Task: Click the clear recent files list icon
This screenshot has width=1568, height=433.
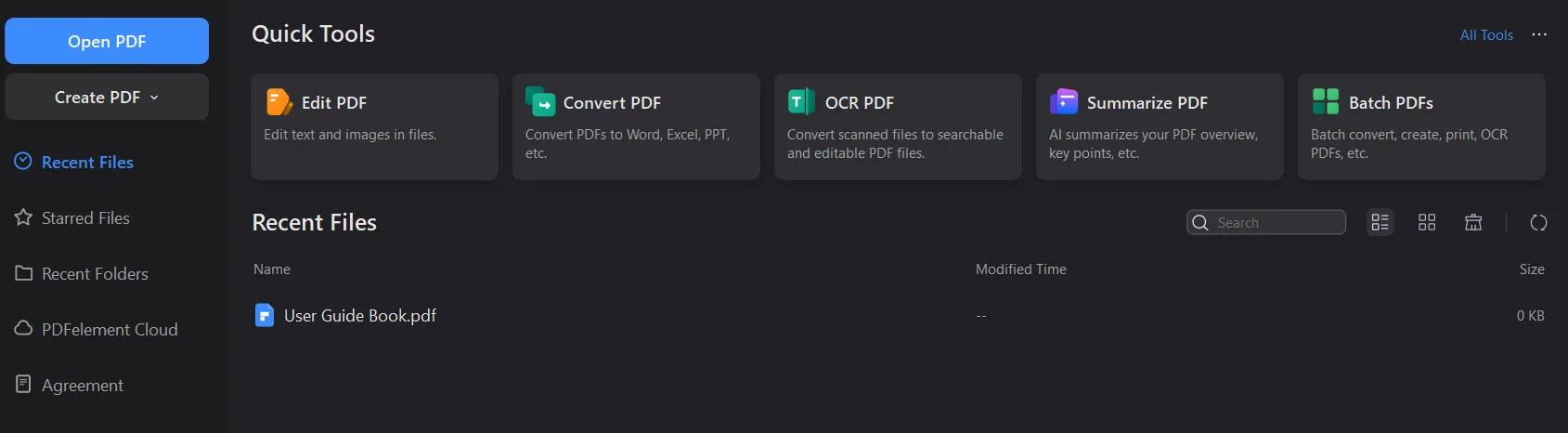Action: (1473, 223)
